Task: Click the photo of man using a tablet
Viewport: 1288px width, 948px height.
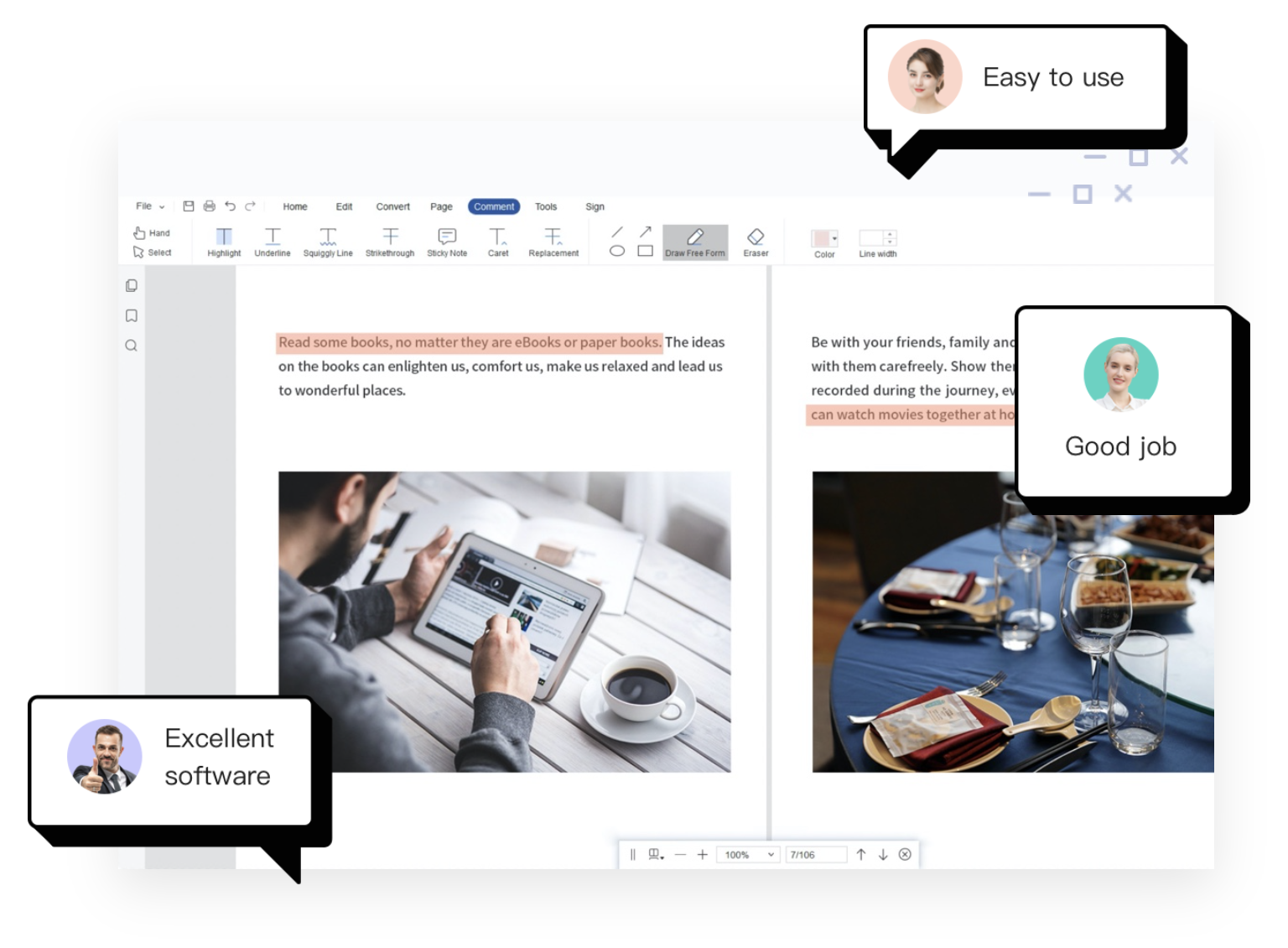Action: click(x=505, y=622)
